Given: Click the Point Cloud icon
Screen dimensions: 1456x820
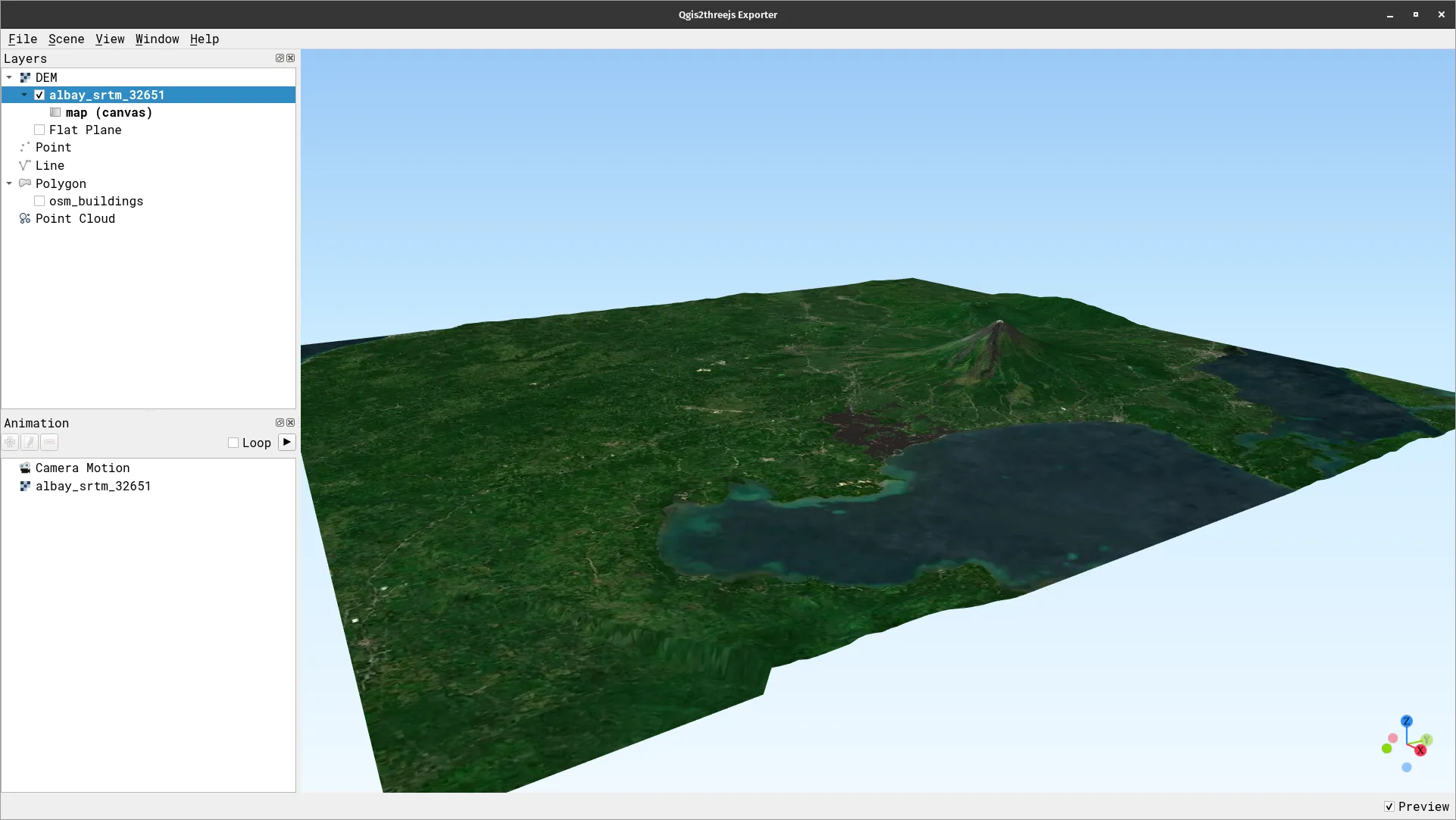Looking at the screenshot, I should point(25,218).
